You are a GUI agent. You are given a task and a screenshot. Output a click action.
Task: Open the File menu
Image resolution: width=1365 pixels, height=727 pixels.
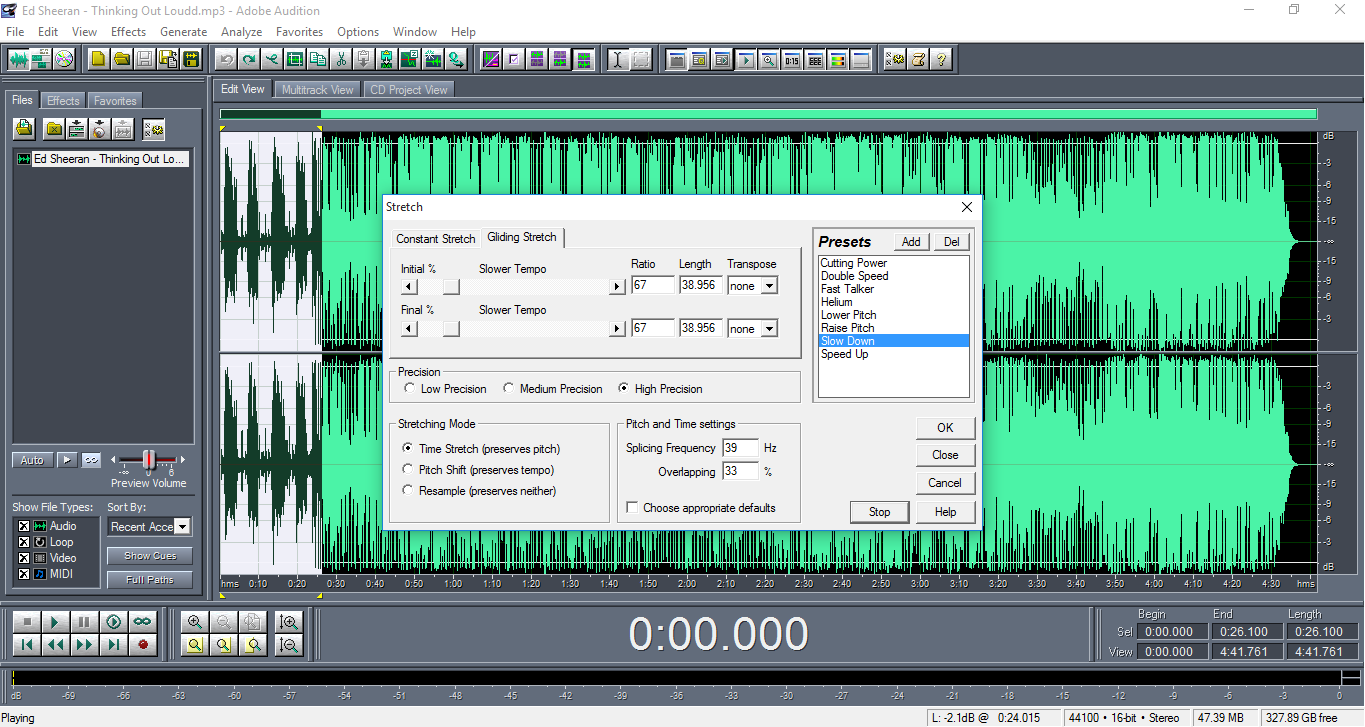(x=15, y=32)
